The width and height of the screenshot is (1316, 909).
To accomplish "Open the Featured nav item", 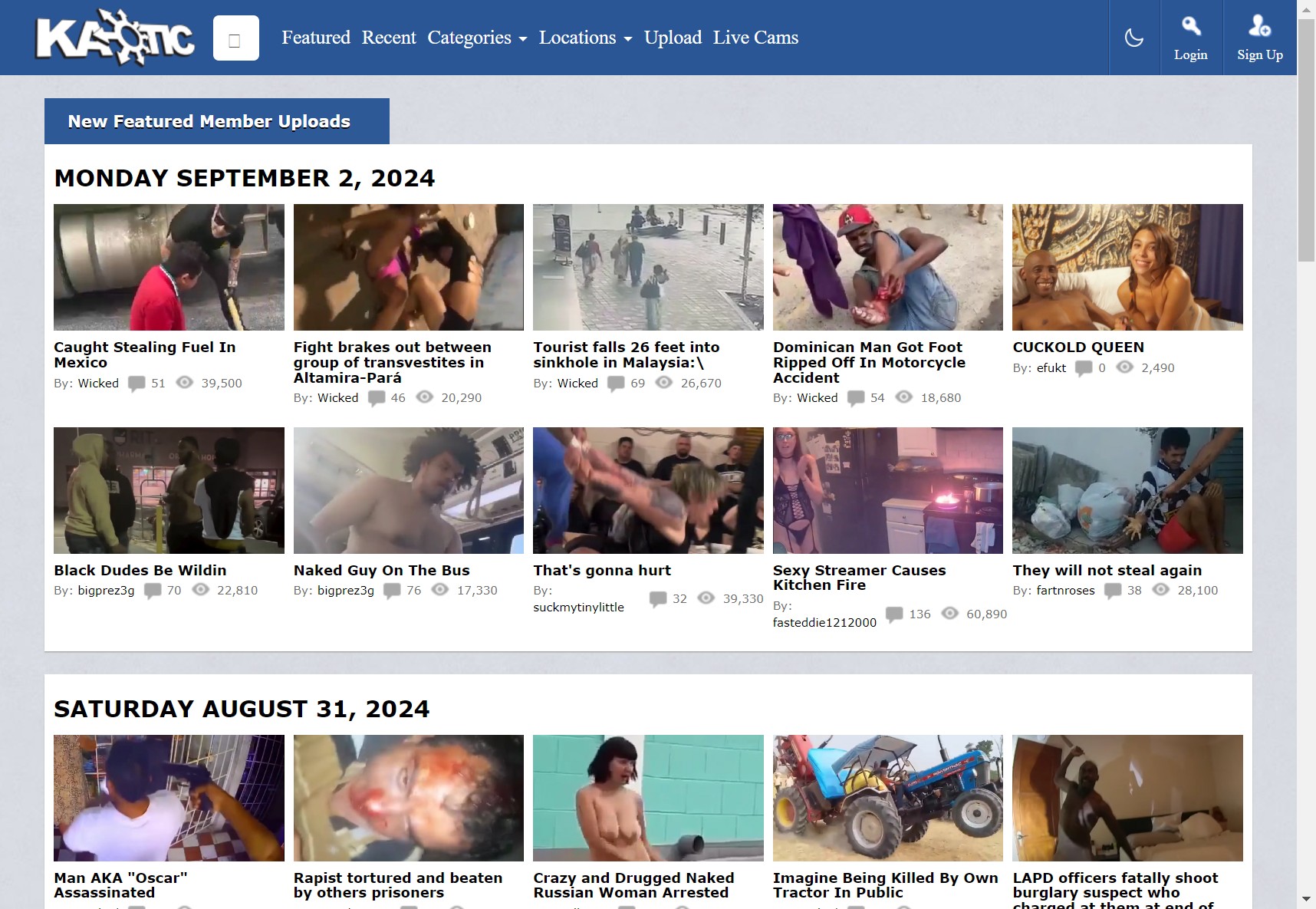I will point(315,38).
